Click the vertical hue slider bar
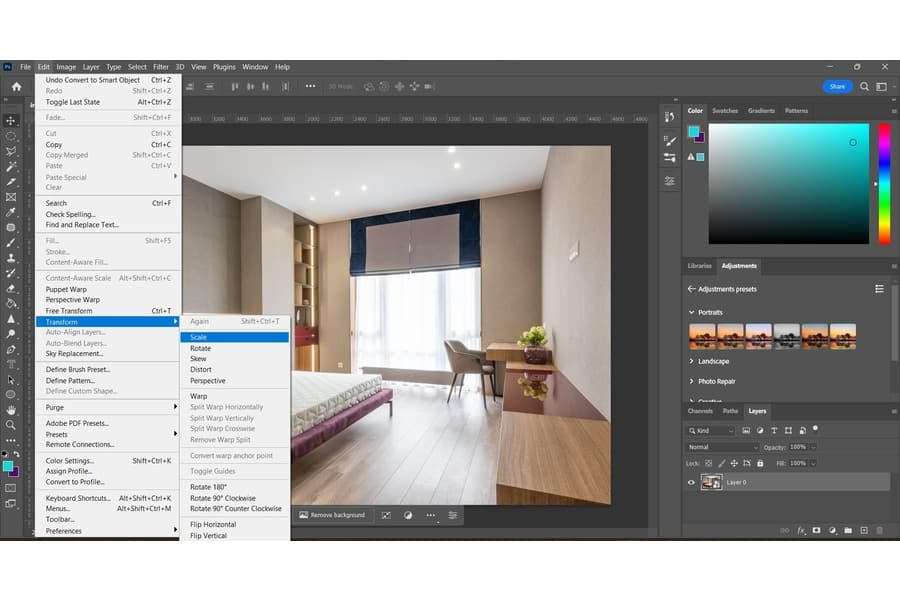The height and width of the screenshot is (600, 900). [x=884, y=183]
